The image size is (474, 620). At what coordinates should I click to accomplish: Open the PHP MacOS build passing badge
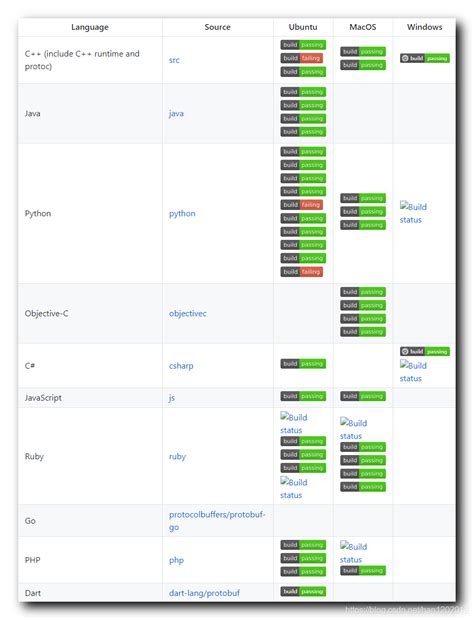point(363,571)
